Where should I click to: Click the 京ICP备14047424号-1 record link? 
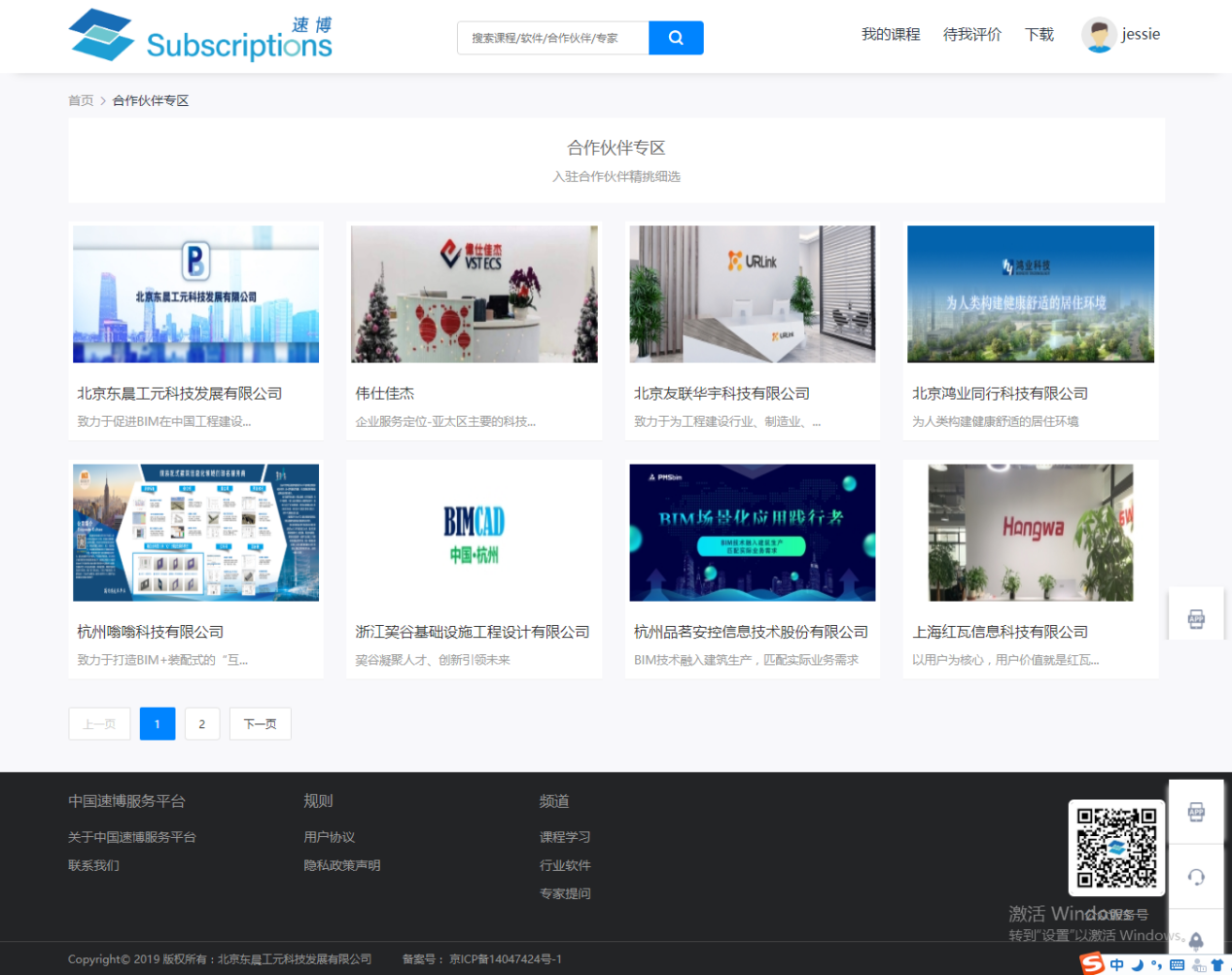coord(506,959)
